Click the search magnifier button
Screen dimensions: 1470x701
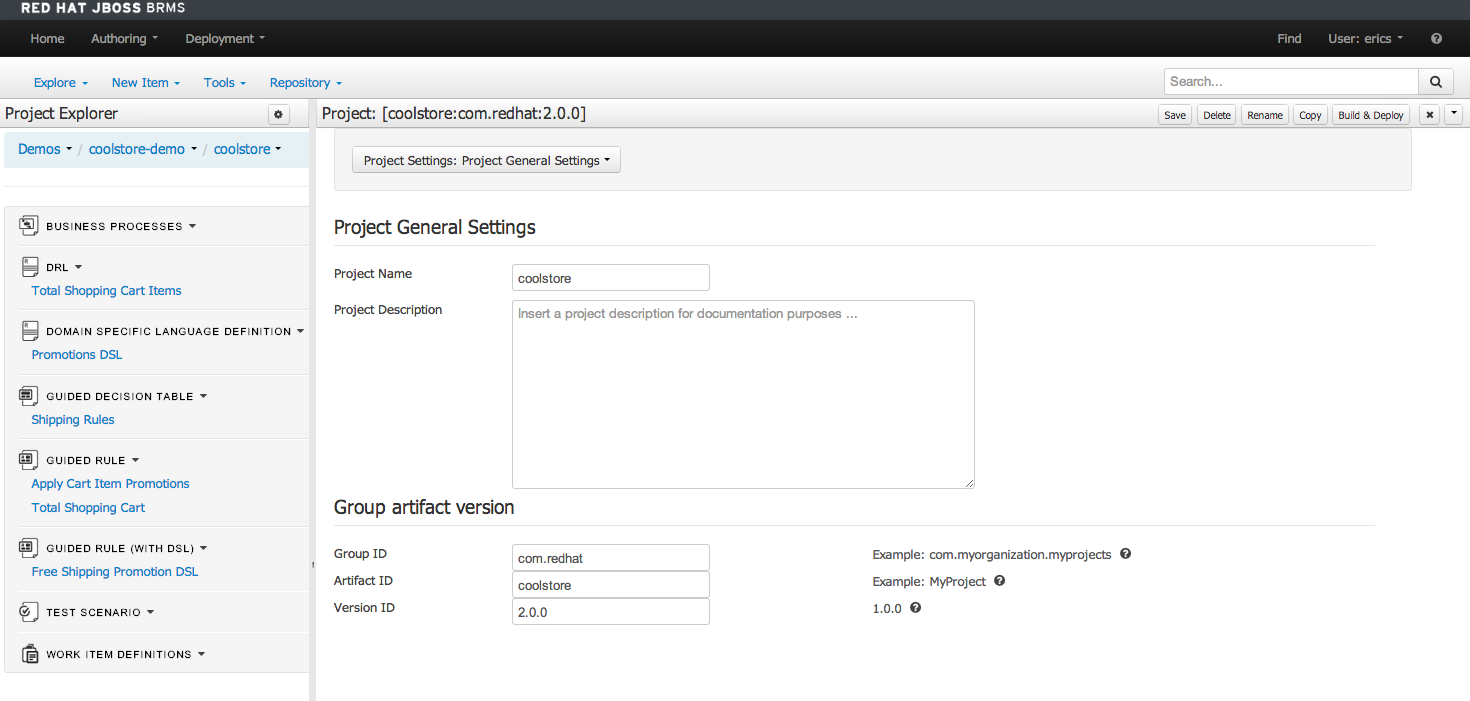point(1436,82)
